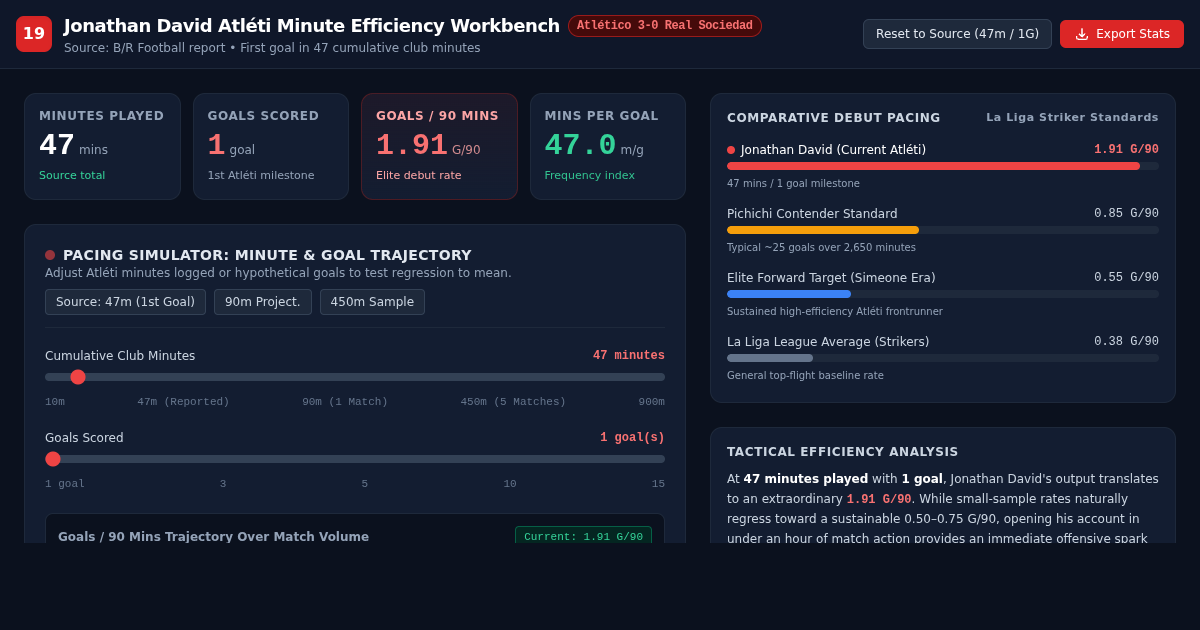
Task: Click the 90m (1 Match) slider tick label
Action: pyautogui.click(x=345, y=402)
